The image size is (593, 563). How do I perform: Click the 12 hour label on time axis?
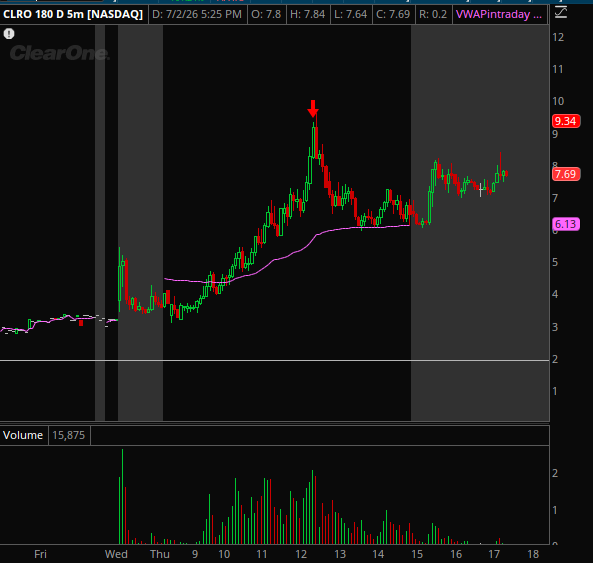(301, 554)
